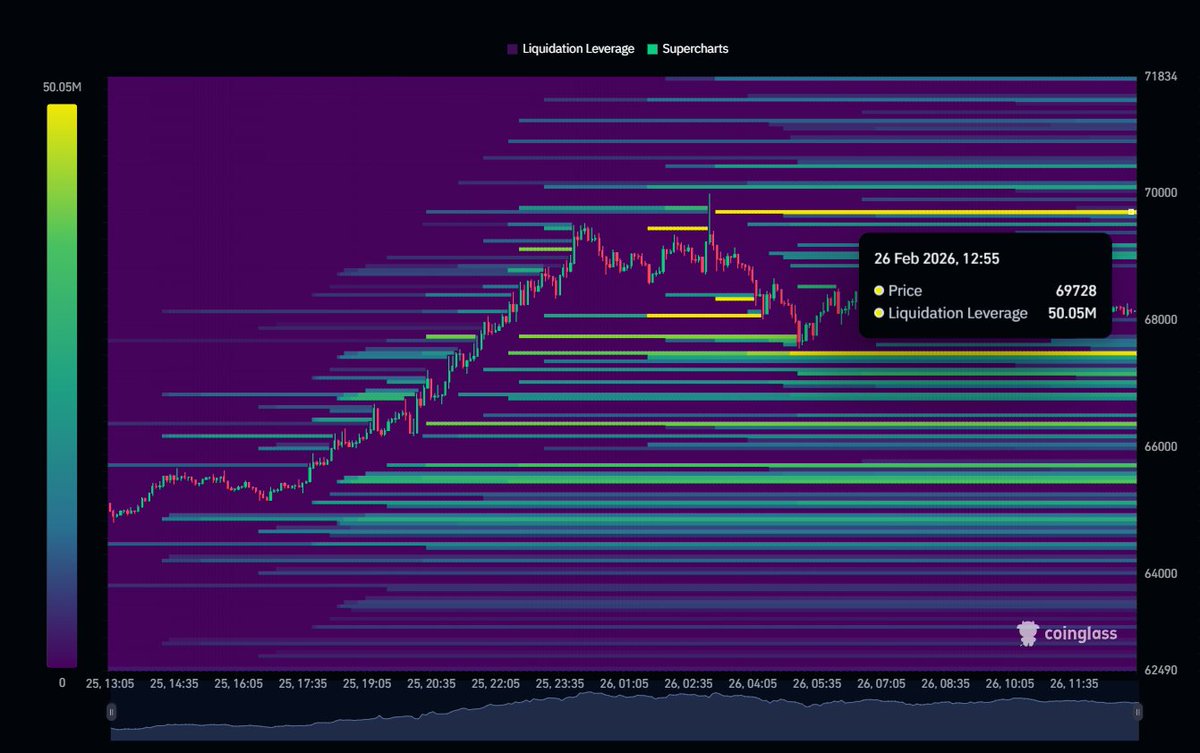The image size is (1200, 753).
Task: Click the 70000 price axis label
Action: [x=1161, y=193]
